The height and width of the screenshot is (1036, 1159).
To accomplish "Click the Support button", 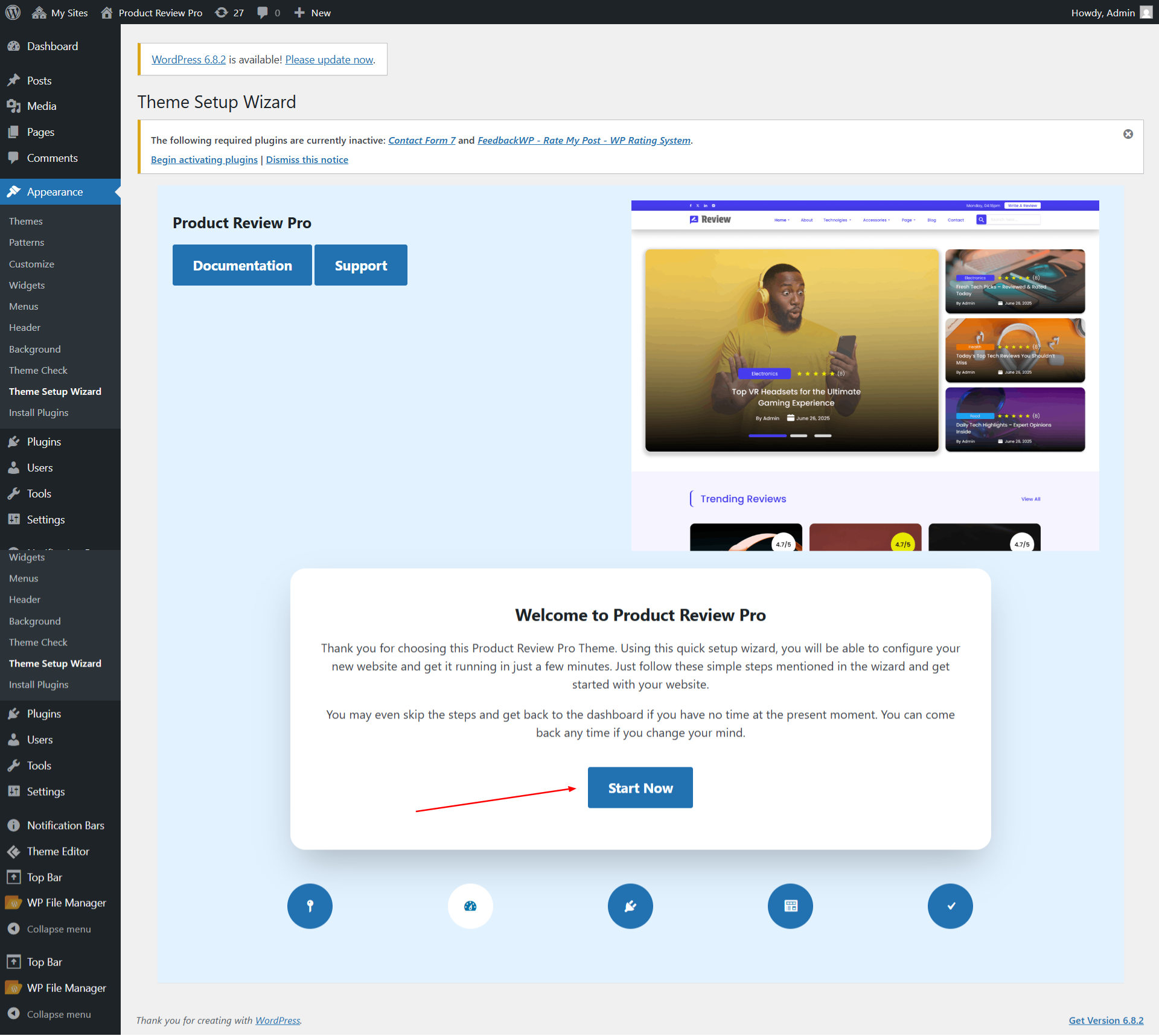I will (x=361, y=265).
